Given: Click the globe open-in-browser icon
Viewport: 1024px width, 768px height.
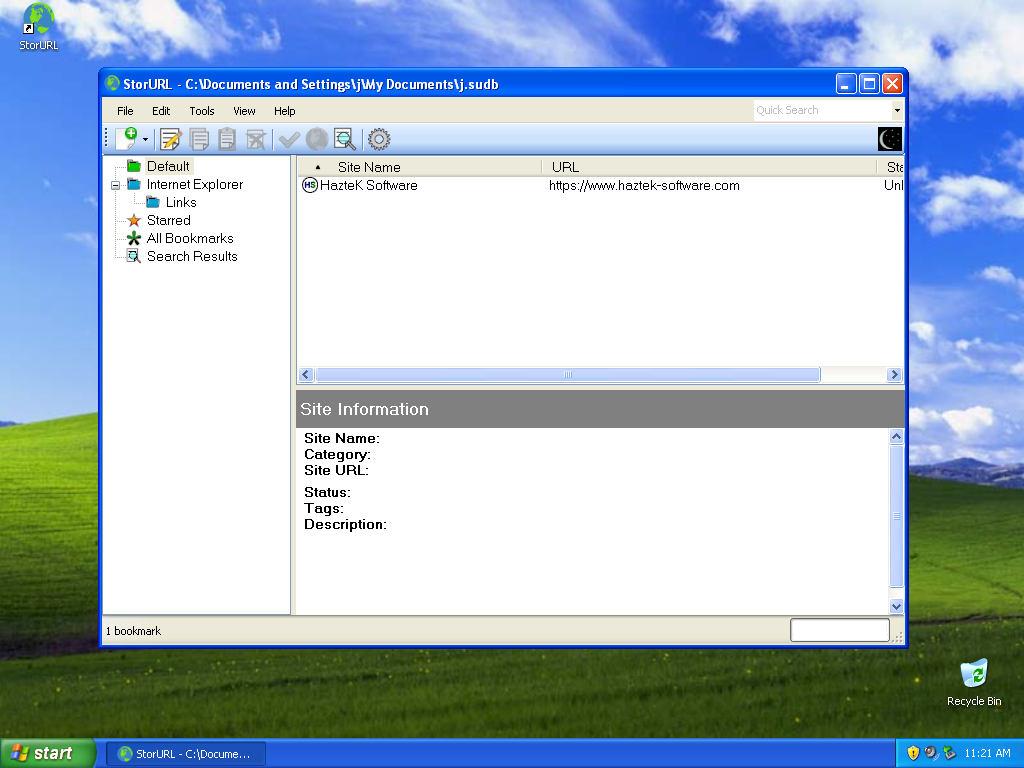Looking at the screenshot, I should pos(316,139).
